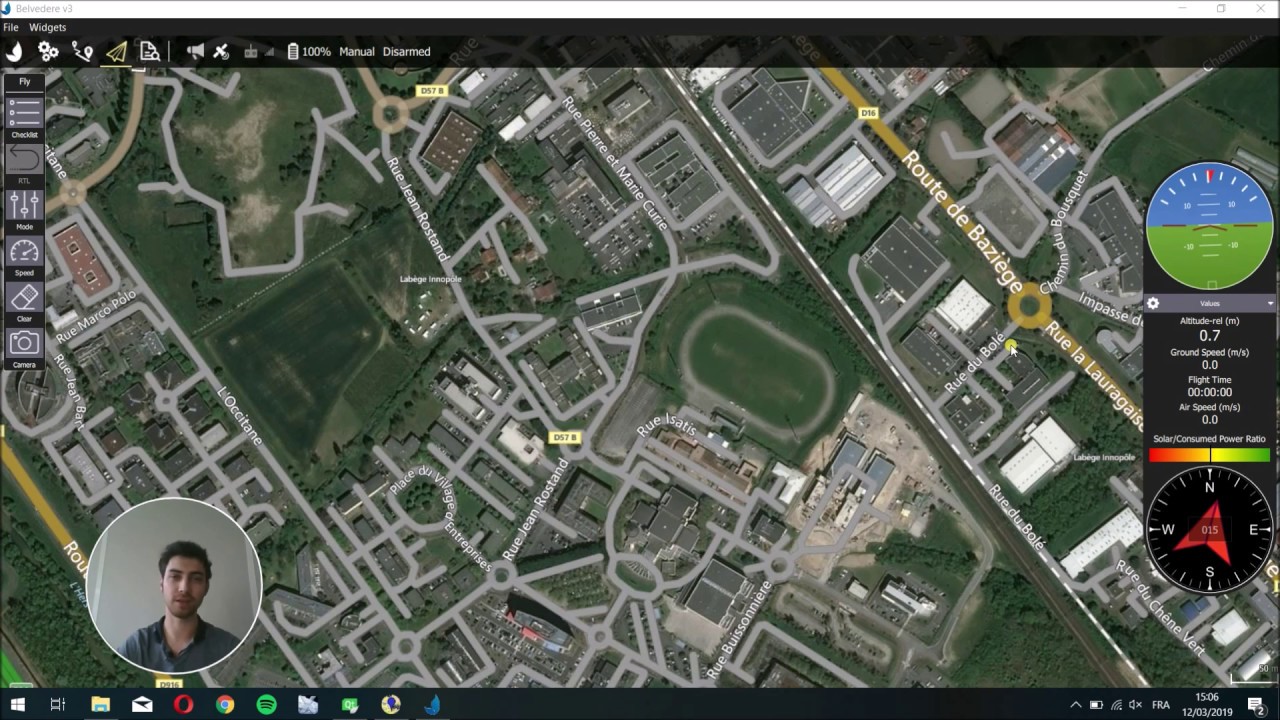Open the volume control tray icon
Screen dimensions: 1280x720
[x=1136, y=705]
